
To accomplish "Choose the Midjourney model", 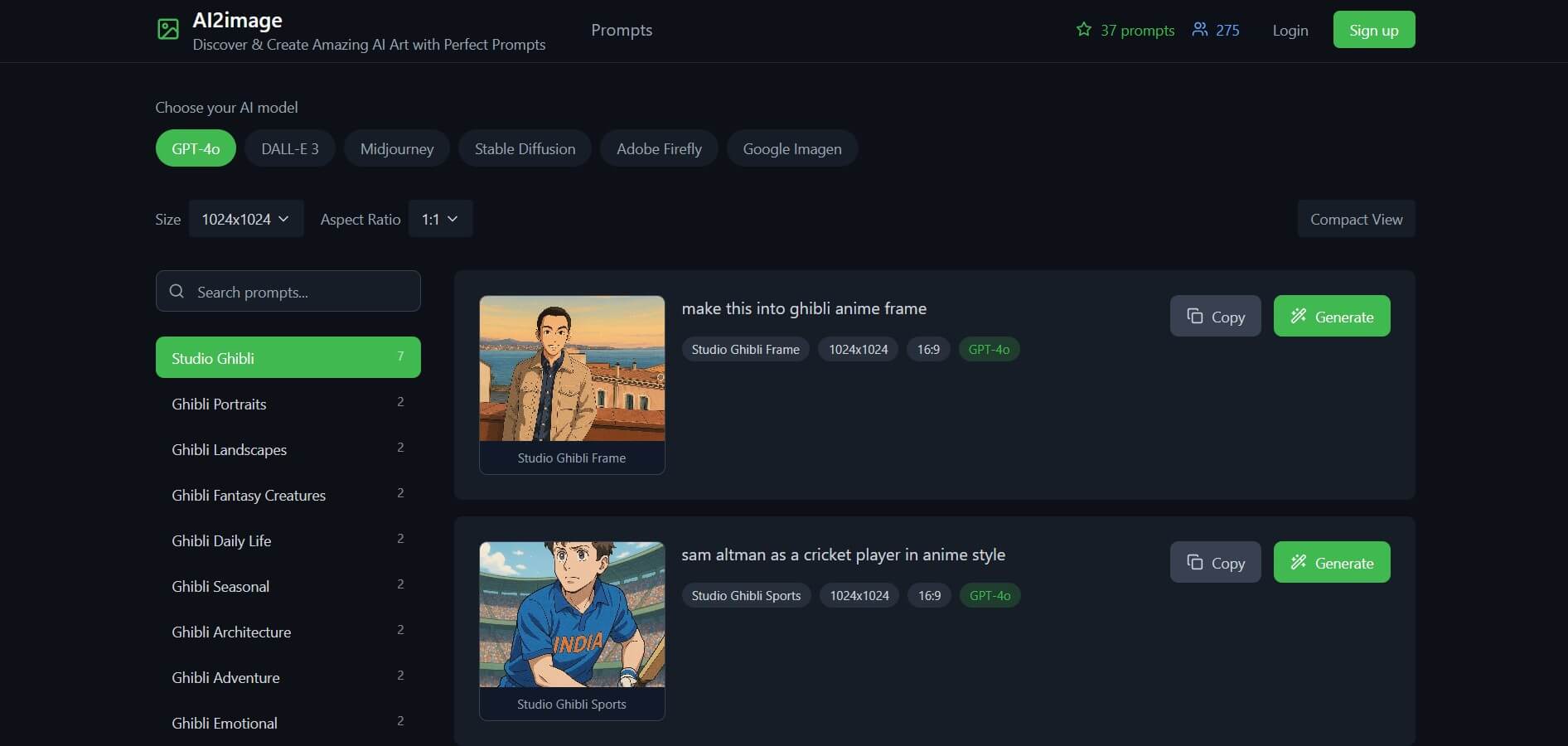I will 397,148.
